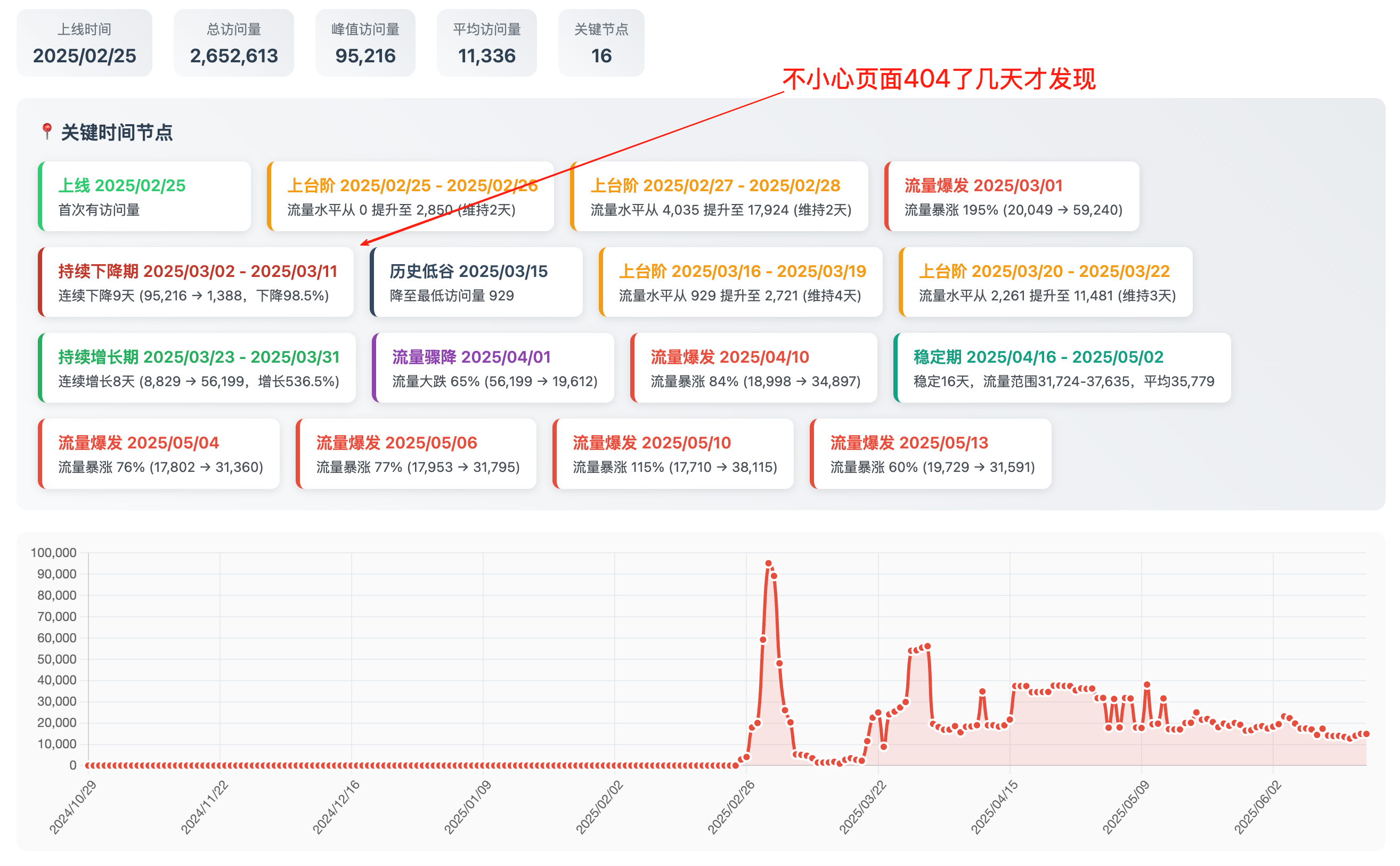Click the 2025/02/26 x-axis date label
The width and height of the screenshot is (1400, 866).
730,807
